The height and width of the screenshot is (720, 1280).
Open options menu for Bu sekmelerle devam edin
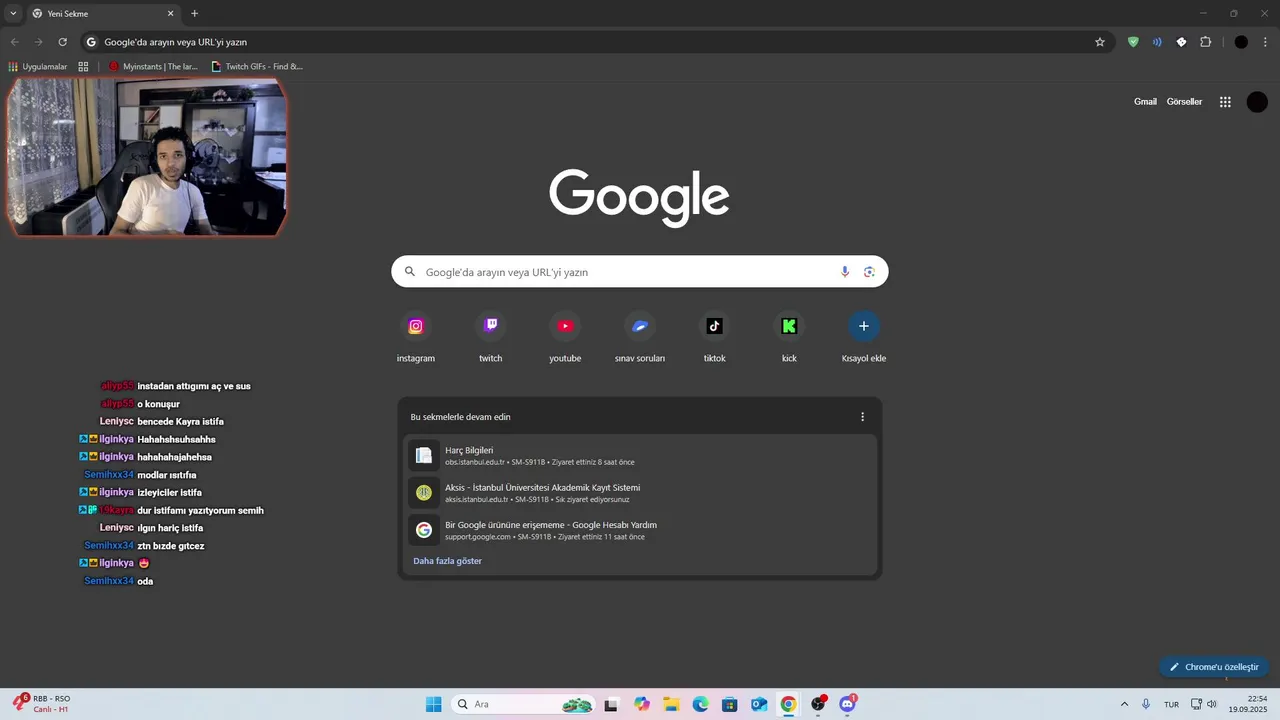click(x=863, y=417)
